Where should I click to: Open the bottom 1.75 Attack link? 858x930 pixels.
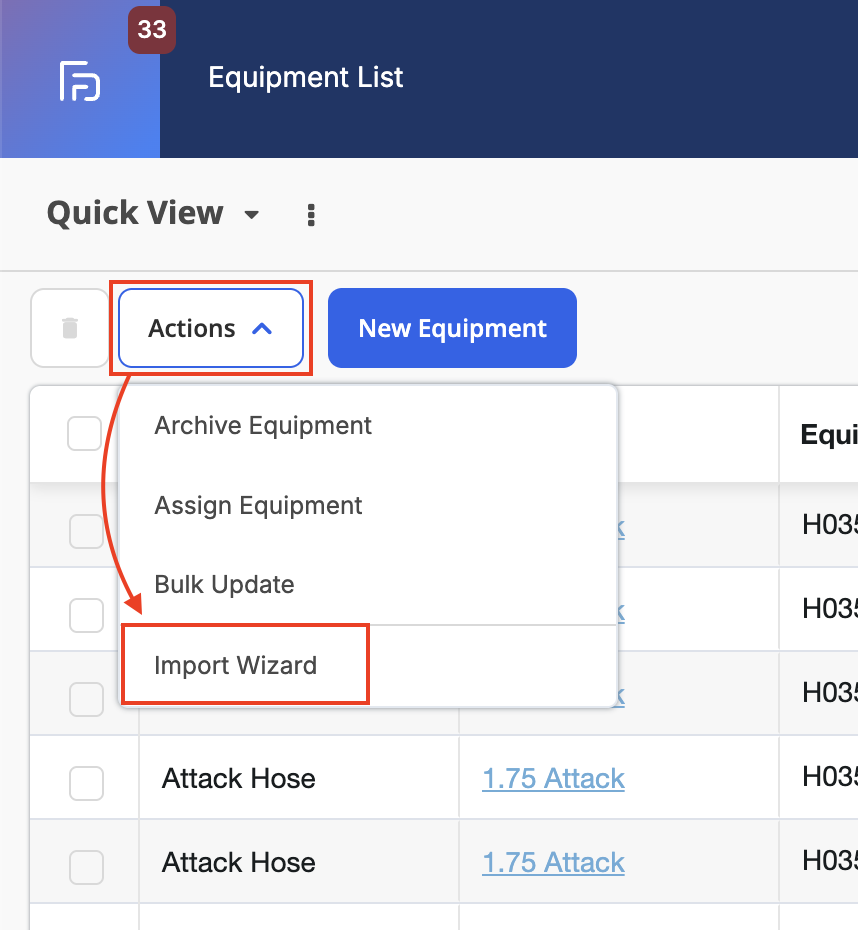pos(553,862)
